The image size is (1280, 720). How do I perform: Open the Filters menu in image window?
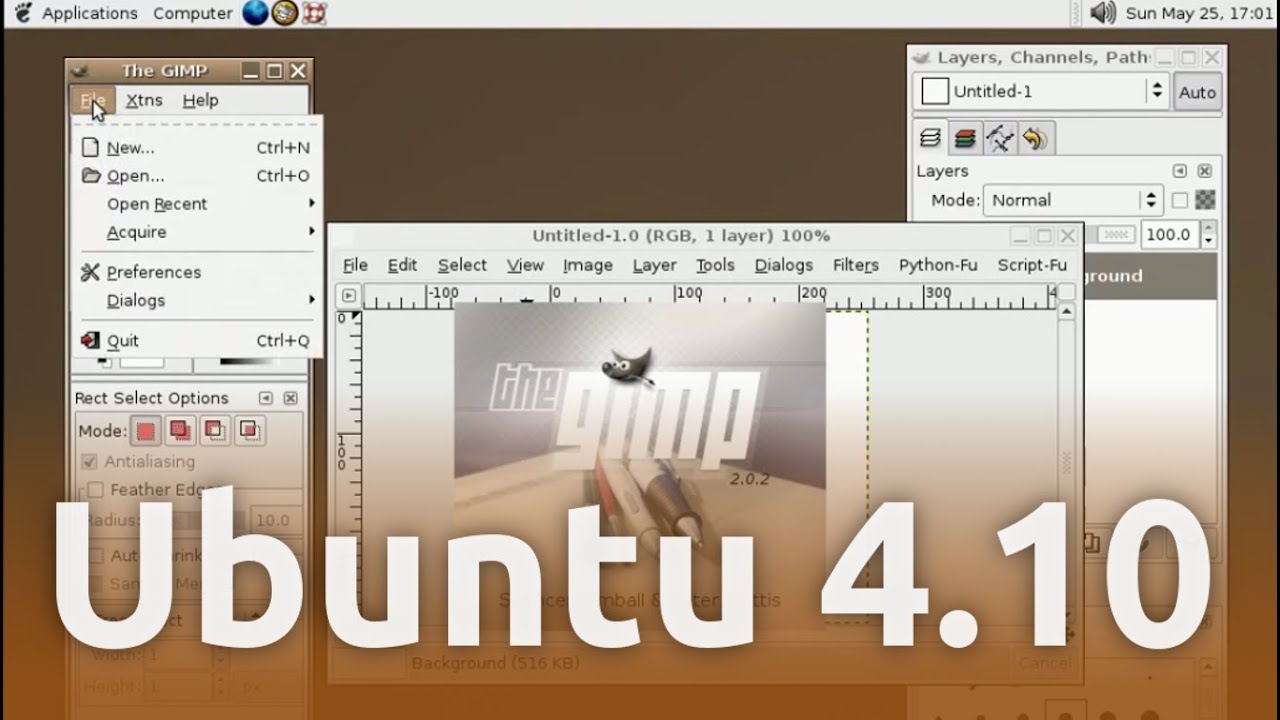[855, 265]
